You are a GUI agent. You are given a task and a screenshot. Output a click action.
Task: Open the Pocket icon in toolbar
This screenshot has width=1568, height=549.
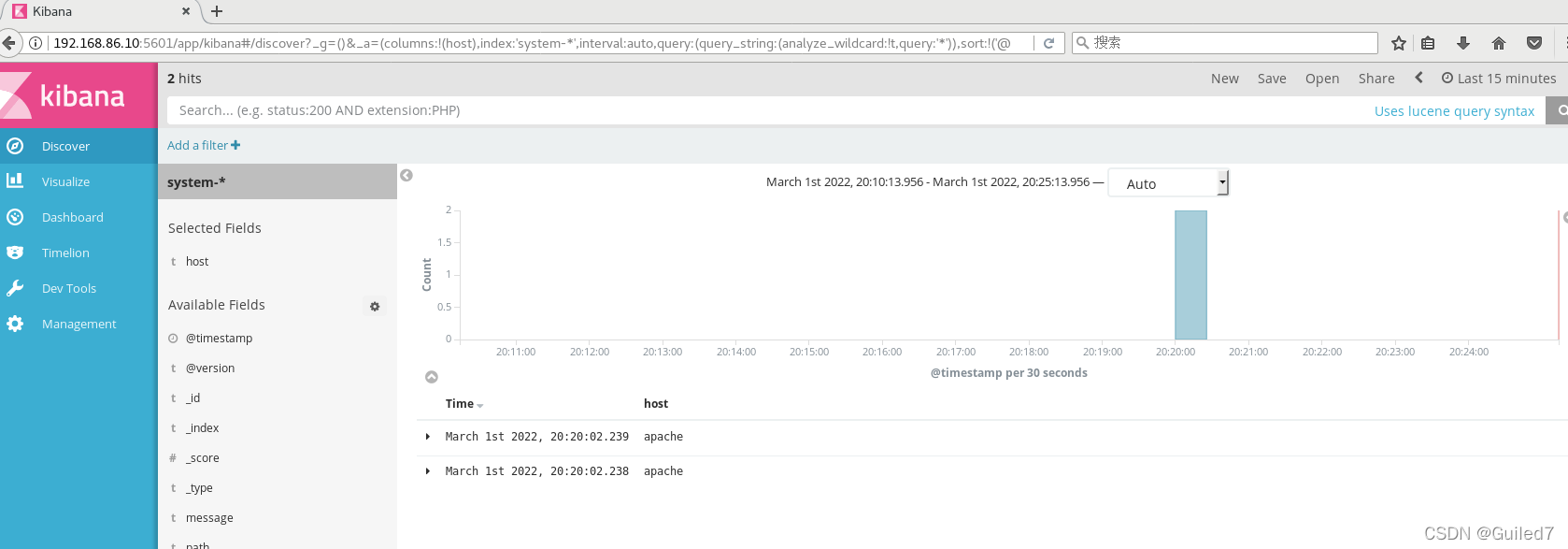coord(1534,43)
